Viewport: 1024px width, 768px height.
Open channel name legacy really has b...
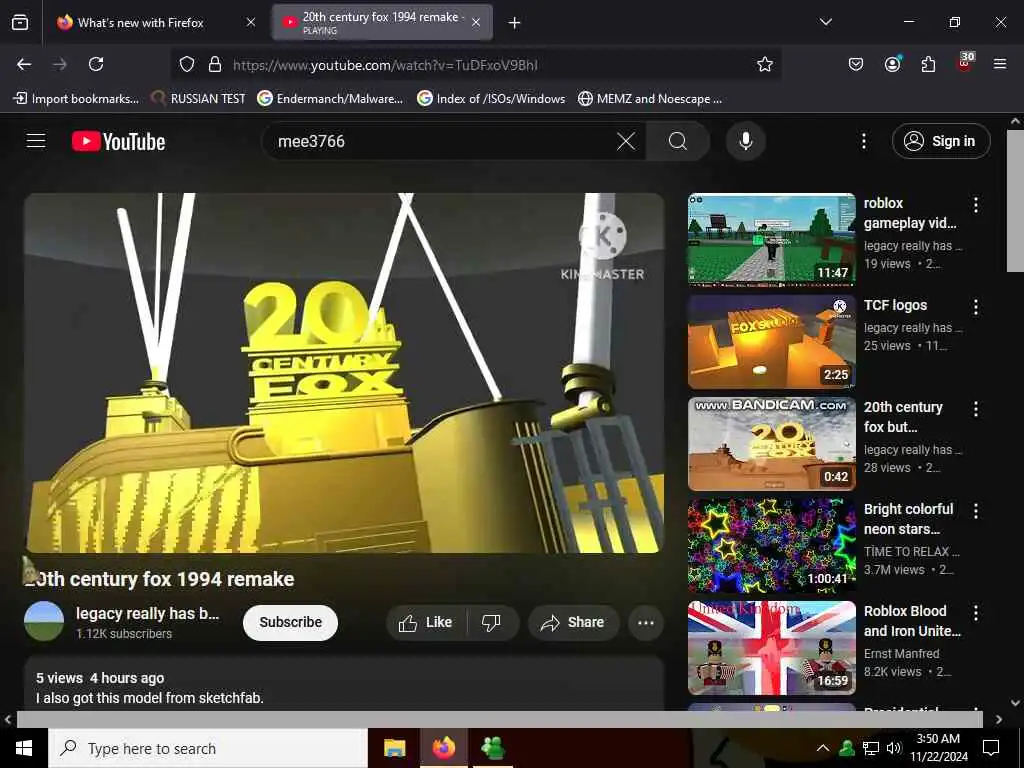pyautogui.click(x=148, y=613)
